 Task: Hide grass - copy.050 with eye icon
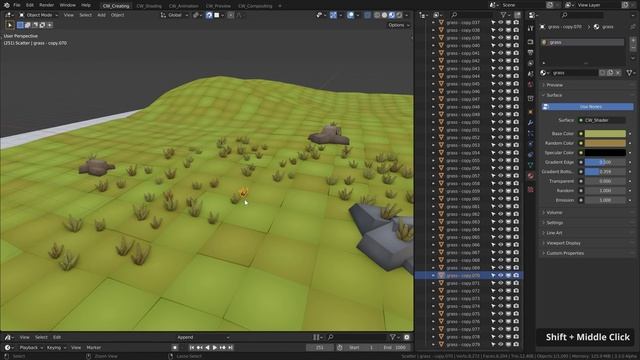coord(500,122)
